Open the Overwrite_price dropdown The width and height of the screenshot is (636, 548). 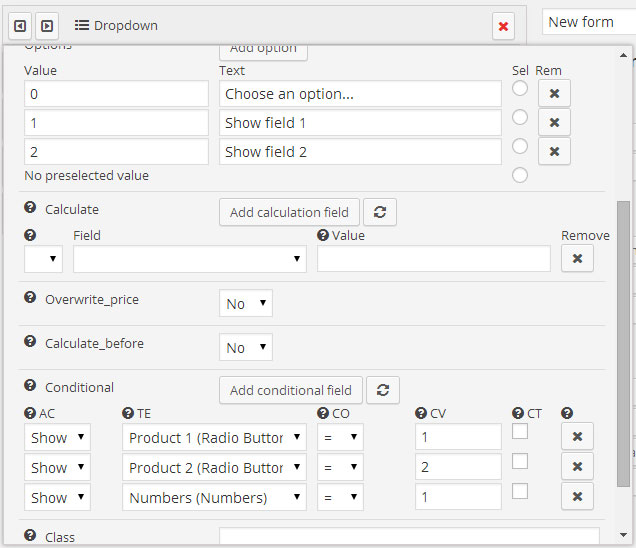[x=245, y=304]
